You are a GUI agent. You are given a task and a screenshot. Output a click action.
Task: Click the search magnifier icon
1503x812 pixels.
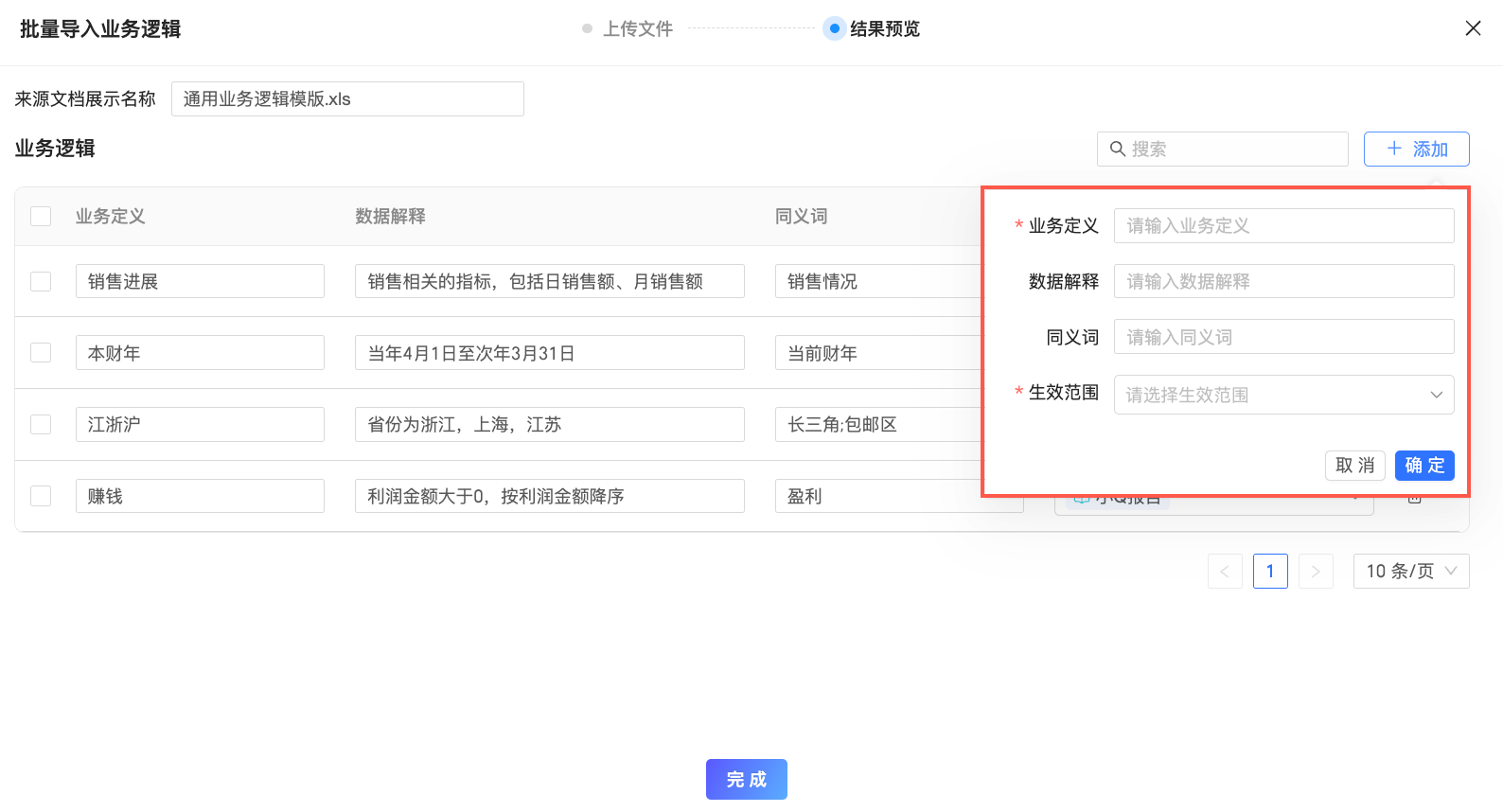(1118, 149)
